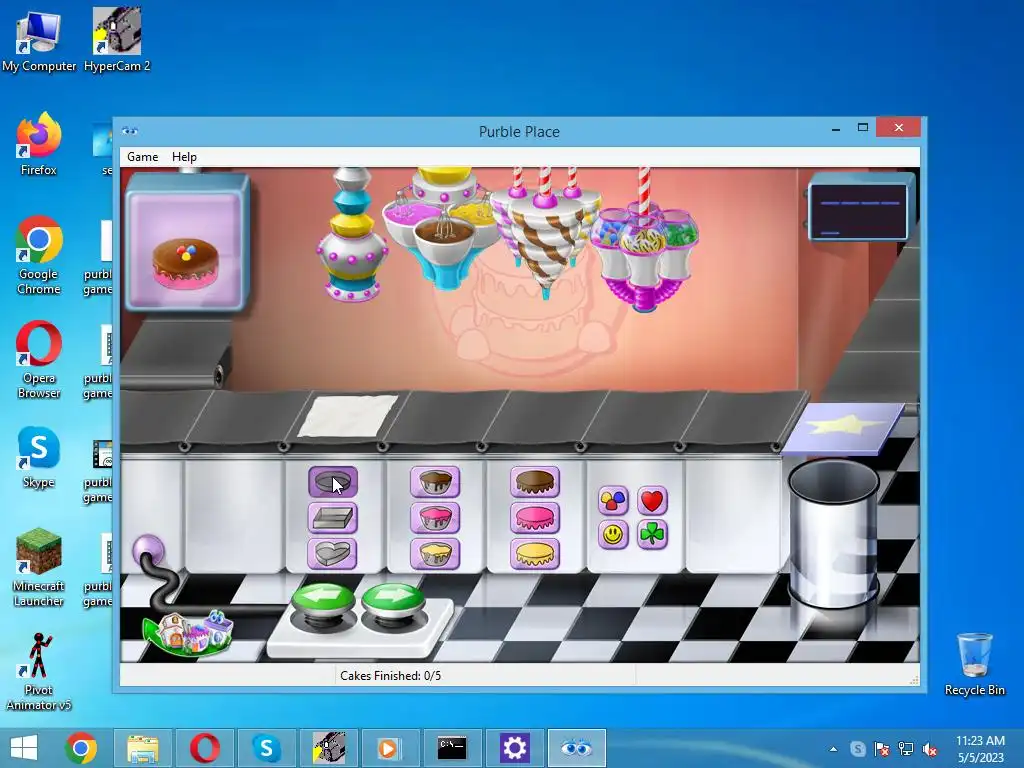Image resolution: width=1024 pixels, height=768 pixels.
Task: Click the Windows Start button
Action: [x=24, y=748]
